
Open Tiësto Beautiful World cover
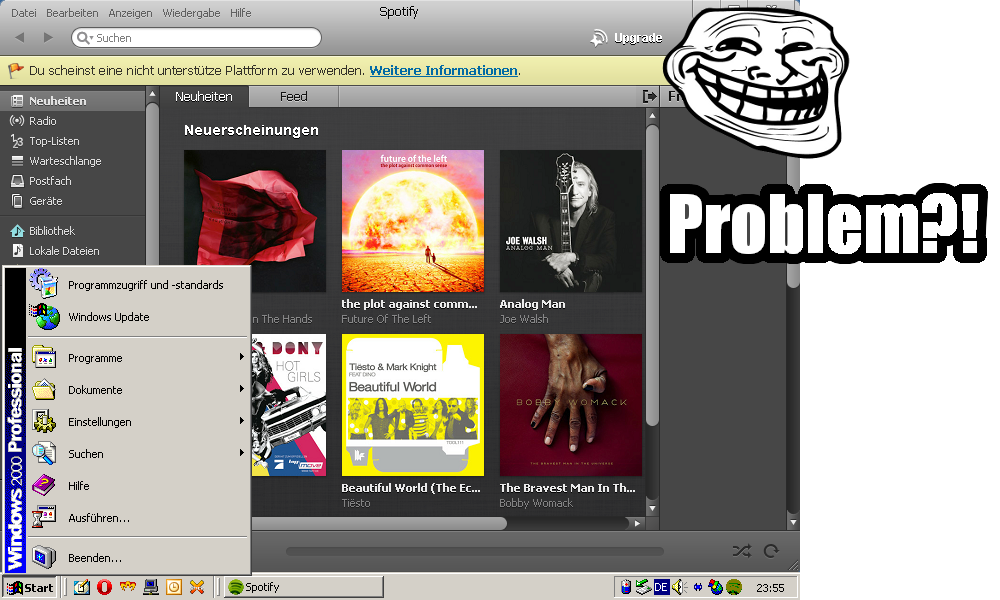point(413,405)
